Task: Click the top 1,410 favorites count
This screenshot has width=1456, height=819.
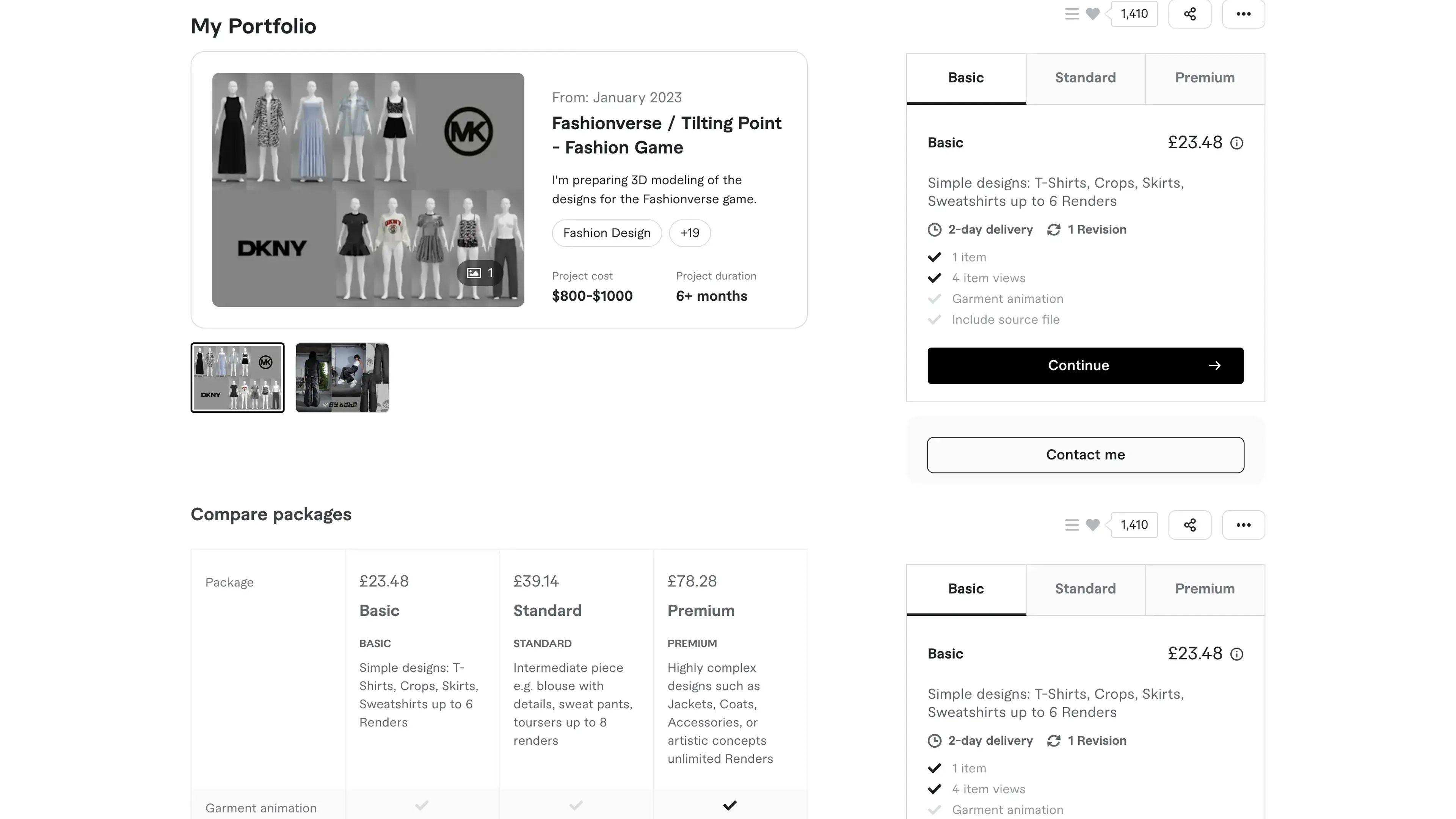Action: click(1134, 14)
